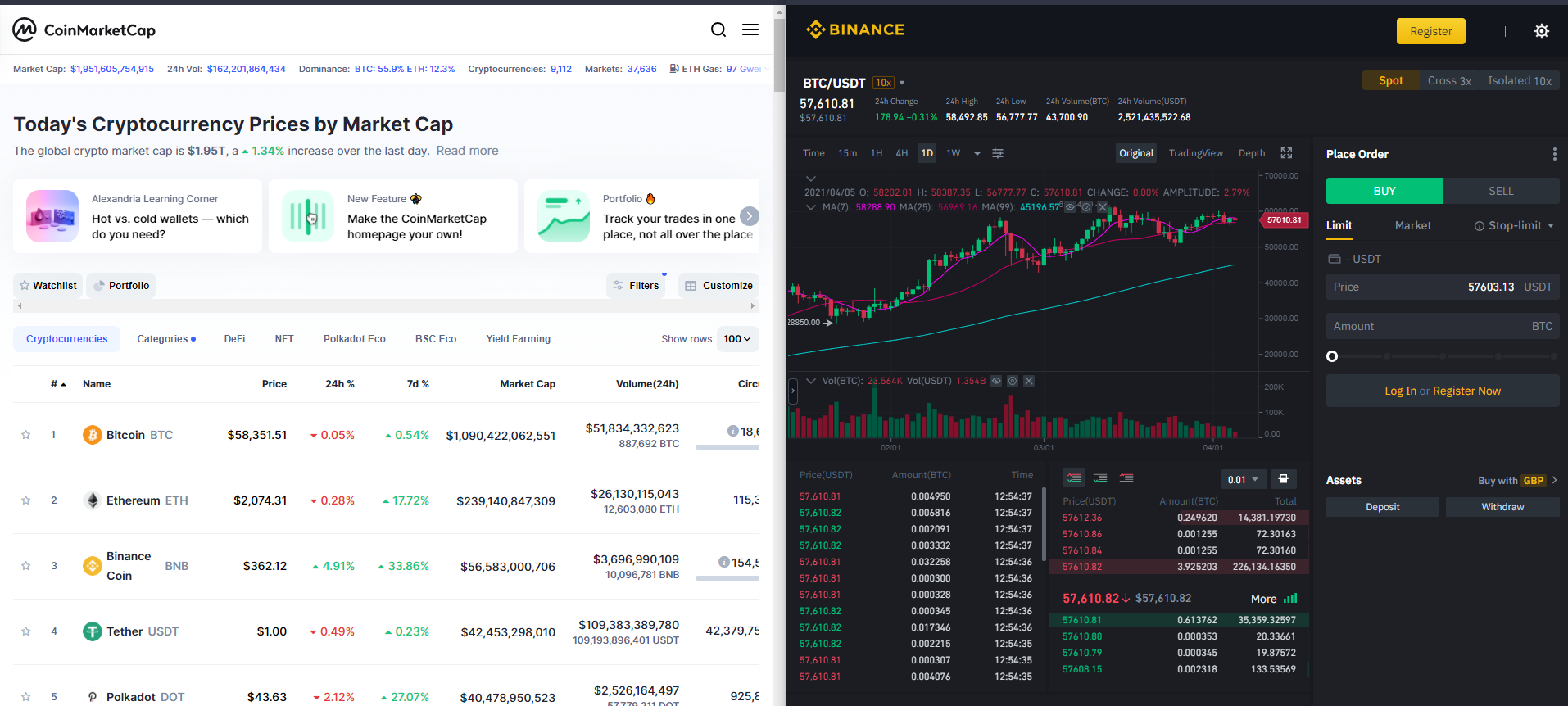Open Place Order three-dot options menu
The width and height of the screenshot is (1568, 706).
[1554, 154]
